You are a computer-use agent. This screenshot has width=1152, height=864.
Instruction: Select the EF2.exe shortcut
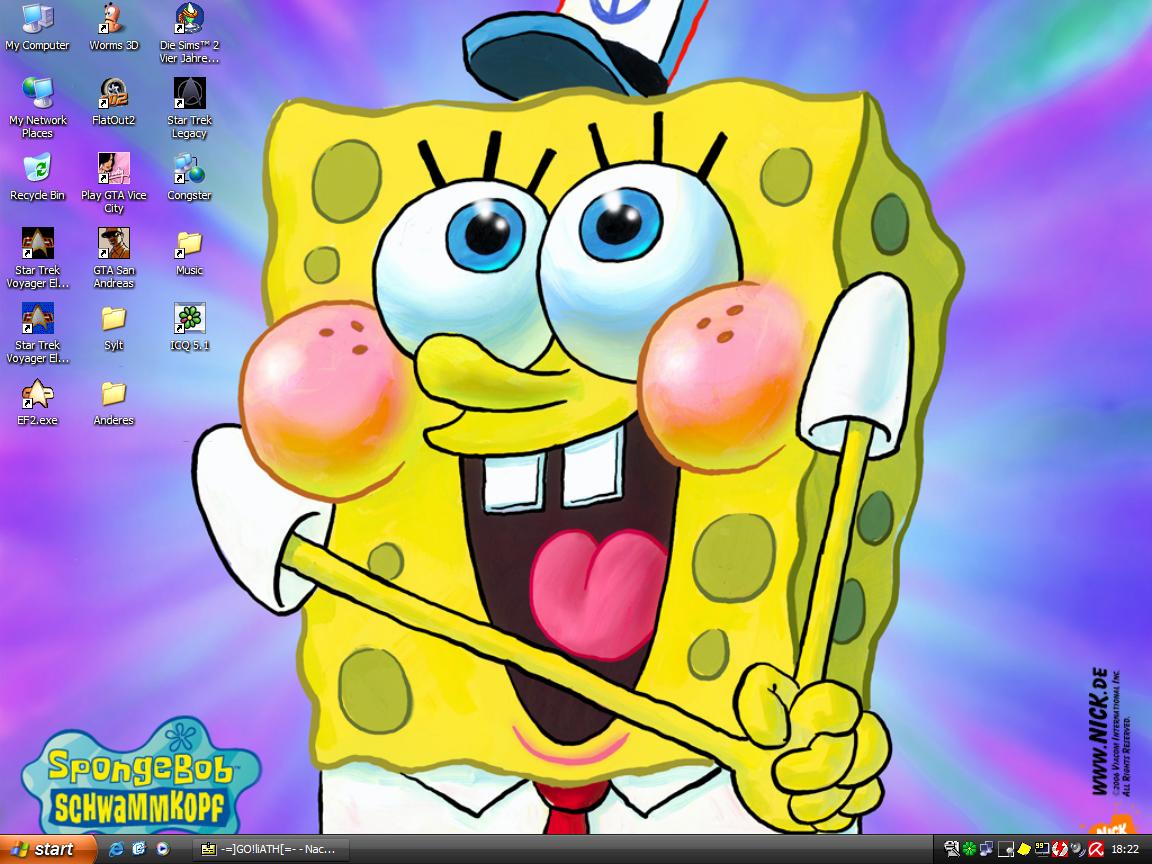pos(37,393)
